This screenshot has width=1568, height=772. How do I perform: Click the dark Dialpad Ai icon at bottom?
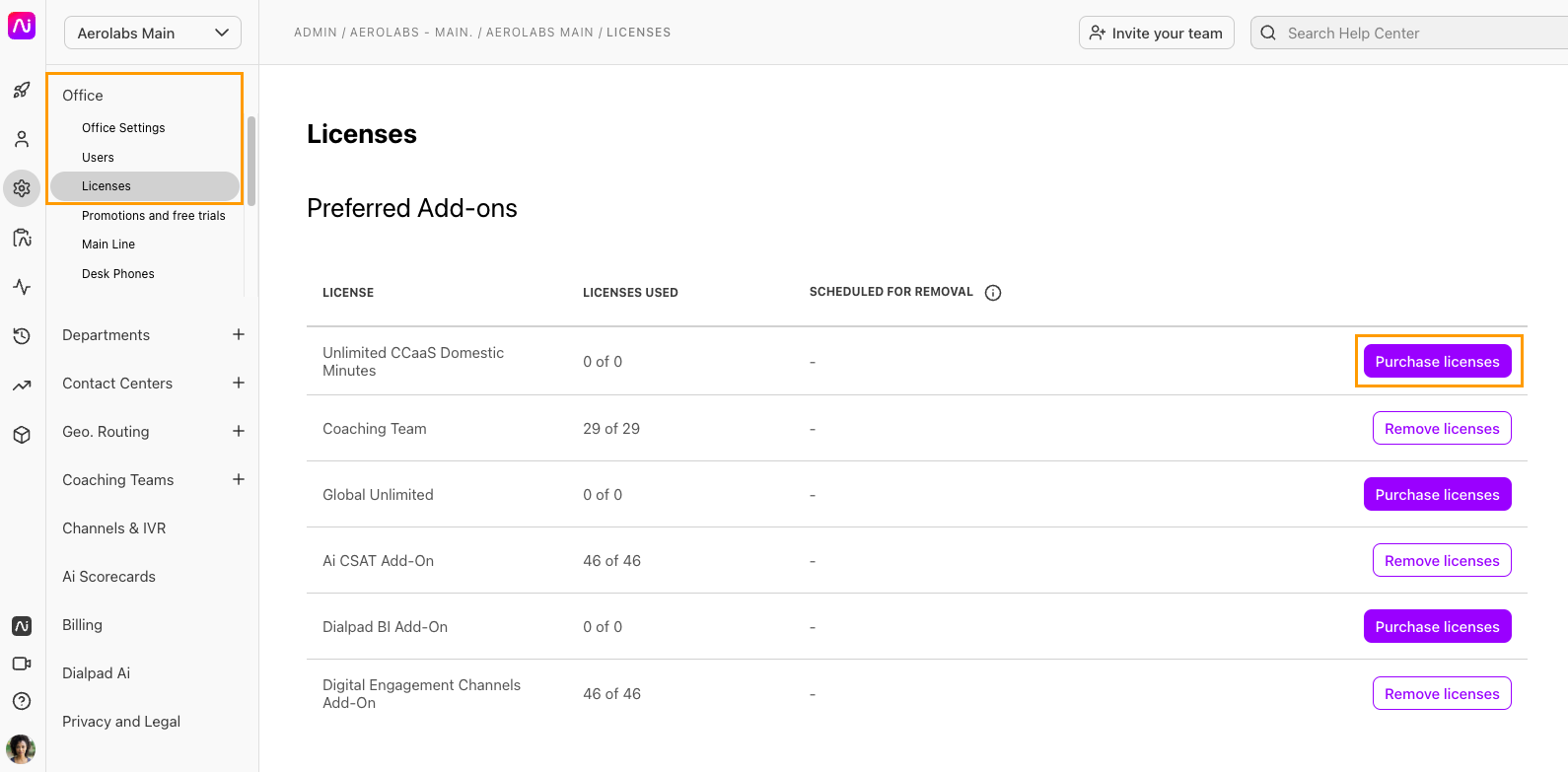coord(22,626)
